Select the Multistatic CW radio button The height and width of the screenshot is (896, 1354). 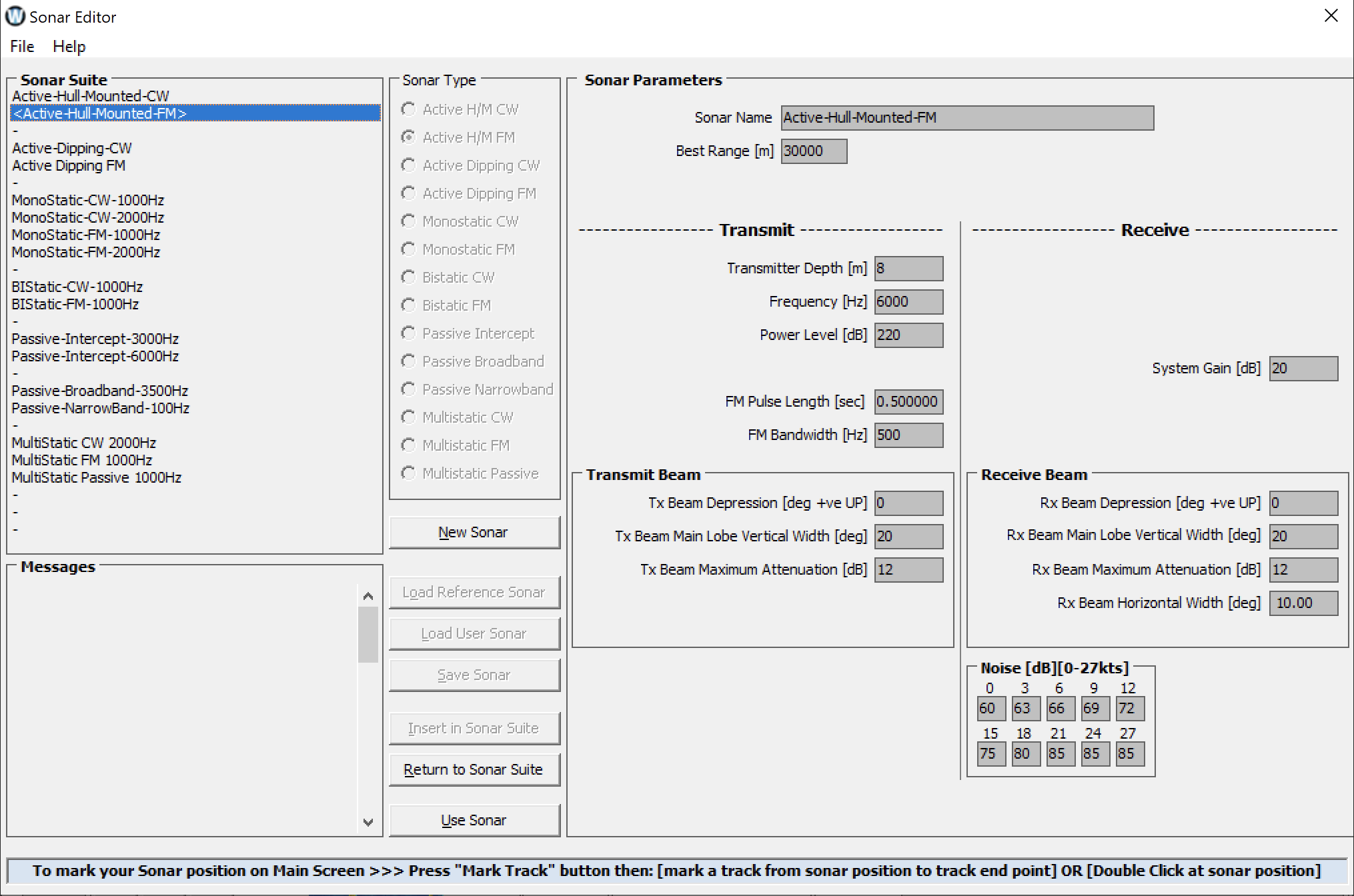tap(408, 417)
